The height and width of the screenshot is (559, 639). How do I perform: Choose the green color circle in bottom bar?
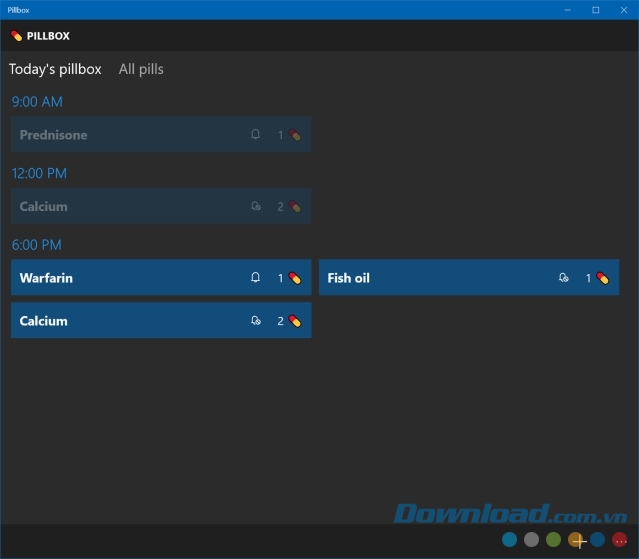553,540
